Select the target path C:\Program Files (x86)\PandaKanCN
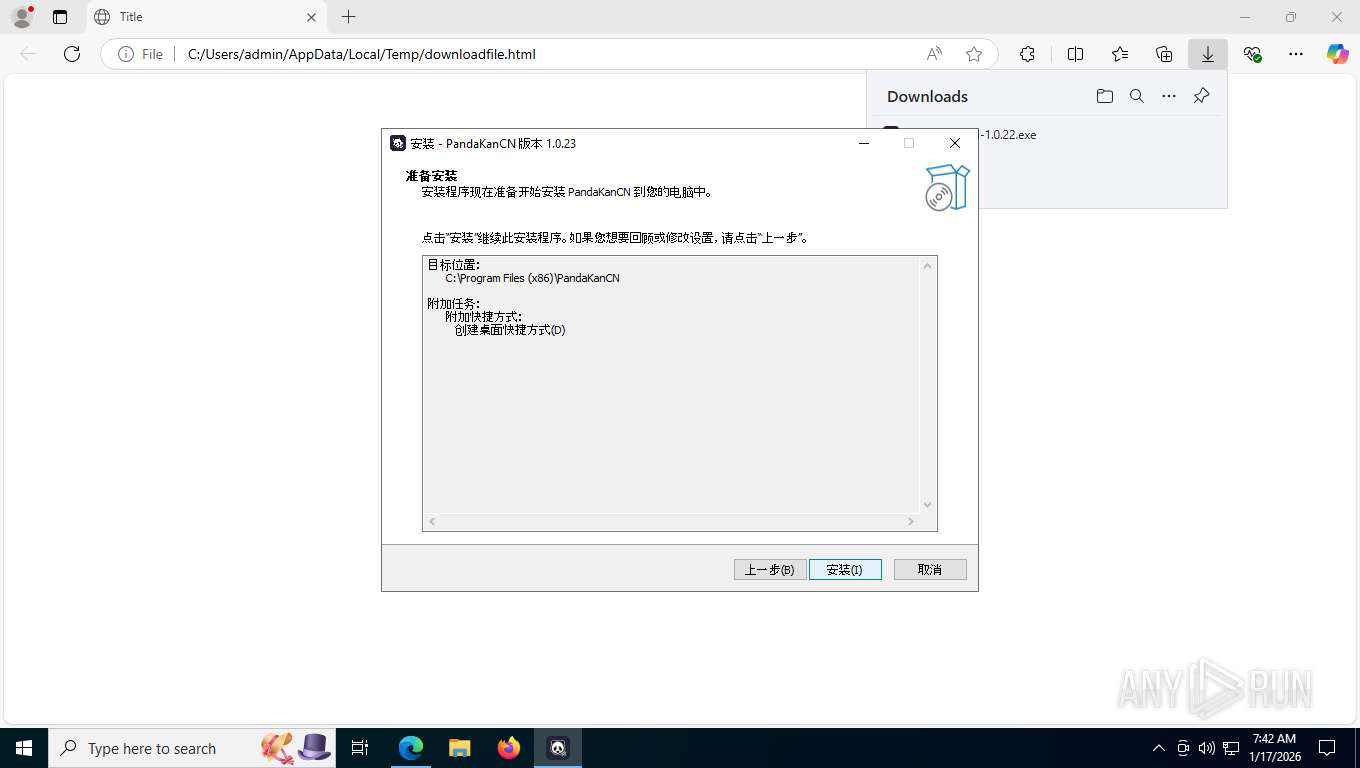This screenshot has width=1360, height=768. pos(532,278)
